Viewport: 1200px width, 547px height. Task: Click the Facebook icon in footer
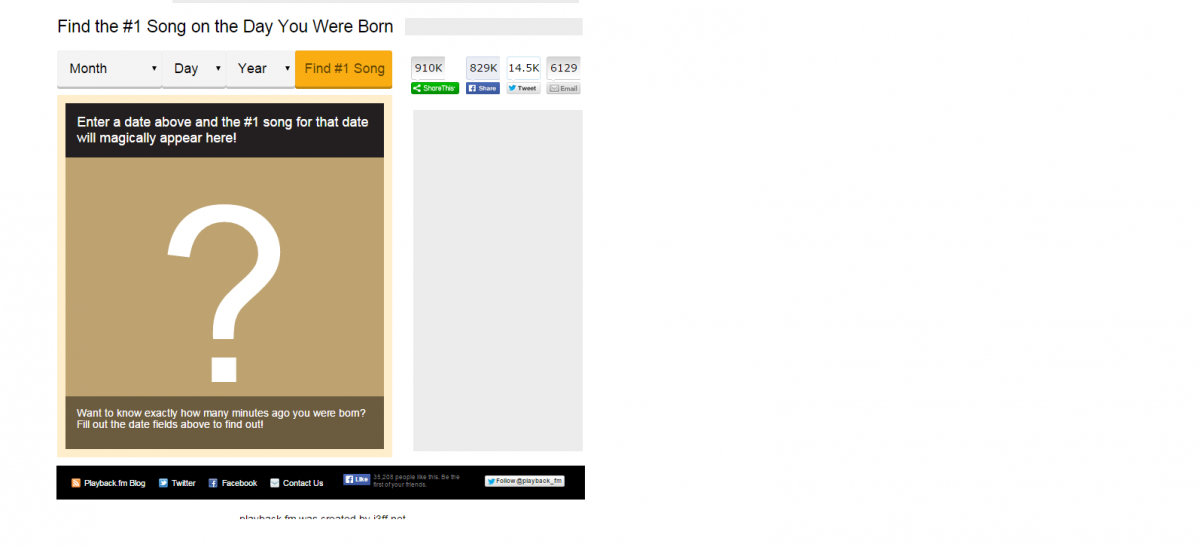click(x=213, y=483)
